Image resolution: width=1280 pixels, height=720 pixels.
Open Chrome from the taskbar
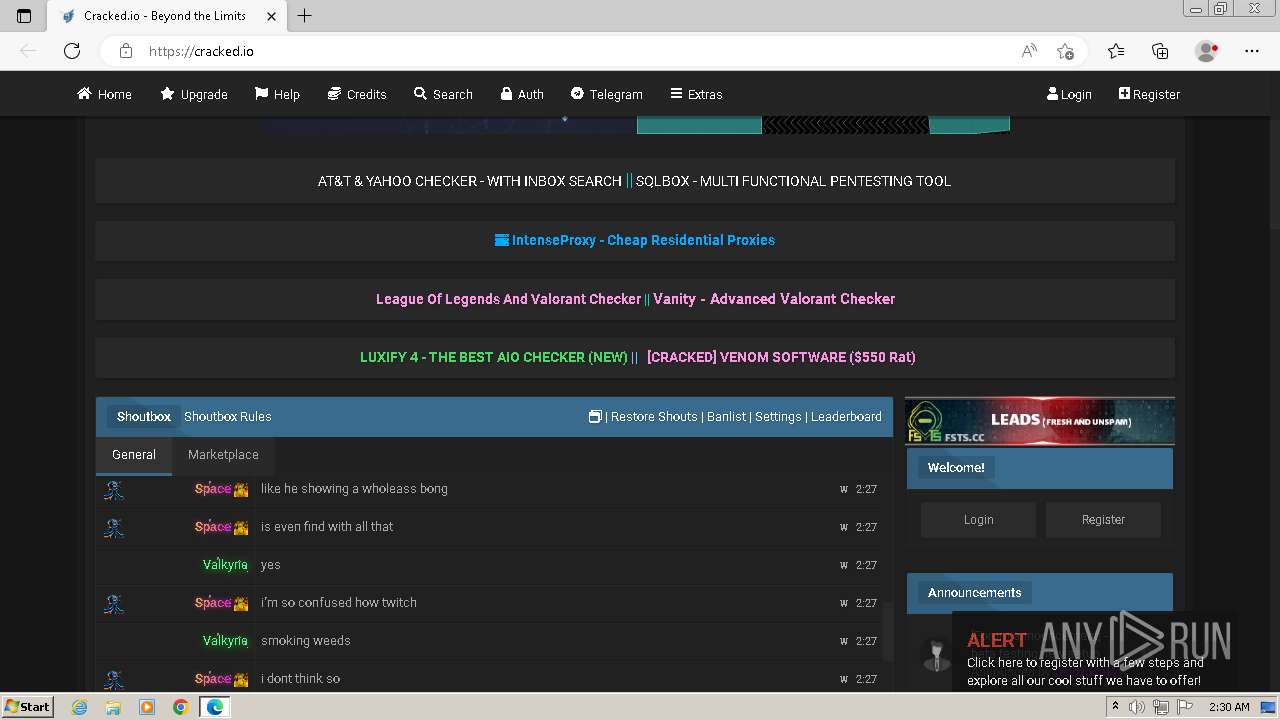180,707
